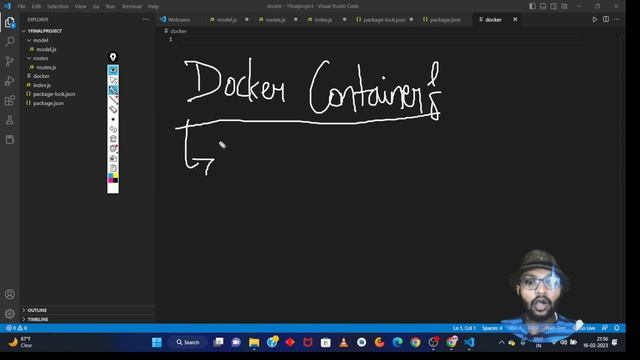640x360 pixels.
Task: Select the white color swatch in annotation toolbar
Action: pyautogui.click(x=113, y=188)
